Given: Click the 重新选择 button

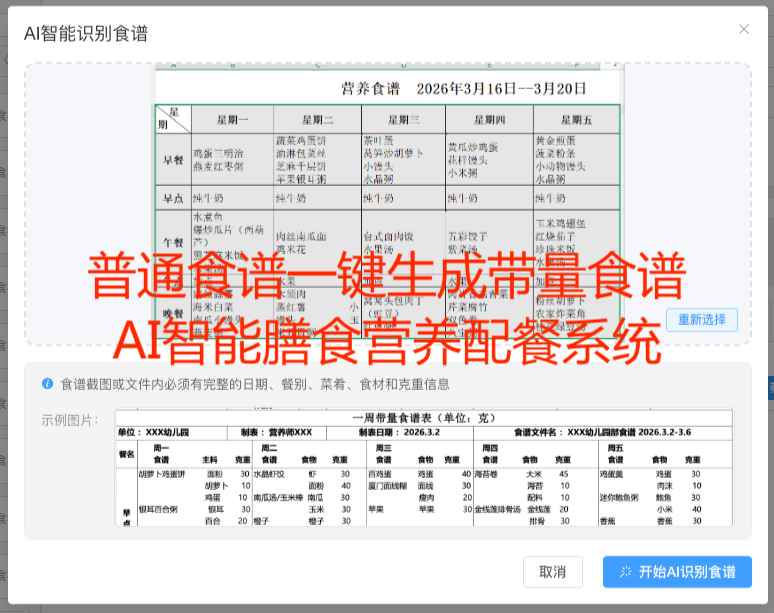Looking at the screenshot, I should coord(701,320).
